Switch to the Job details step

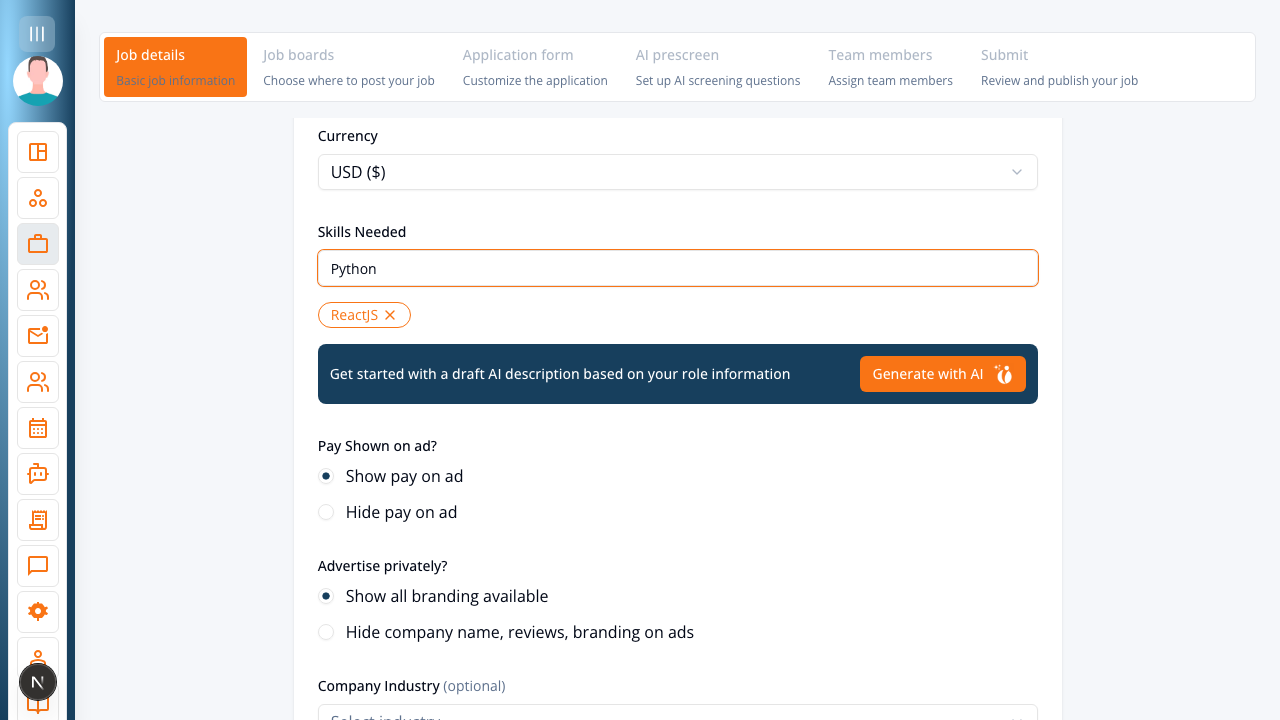(x=176, y=67)
